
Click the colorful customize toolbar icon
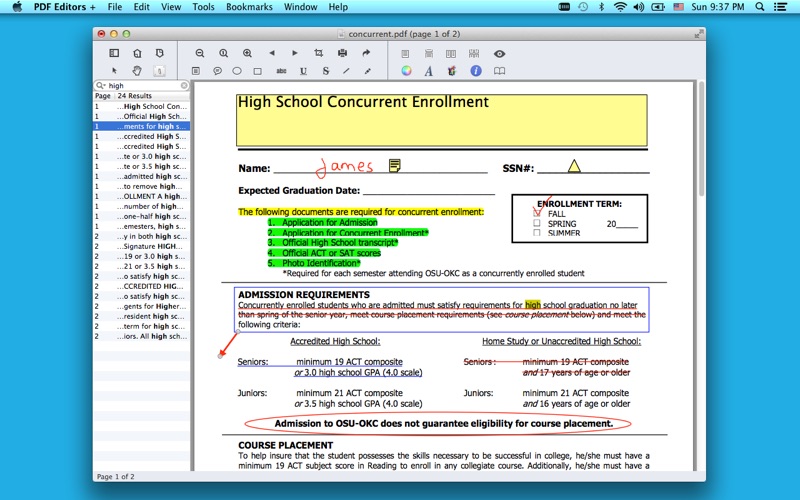(x=452, y=71)
